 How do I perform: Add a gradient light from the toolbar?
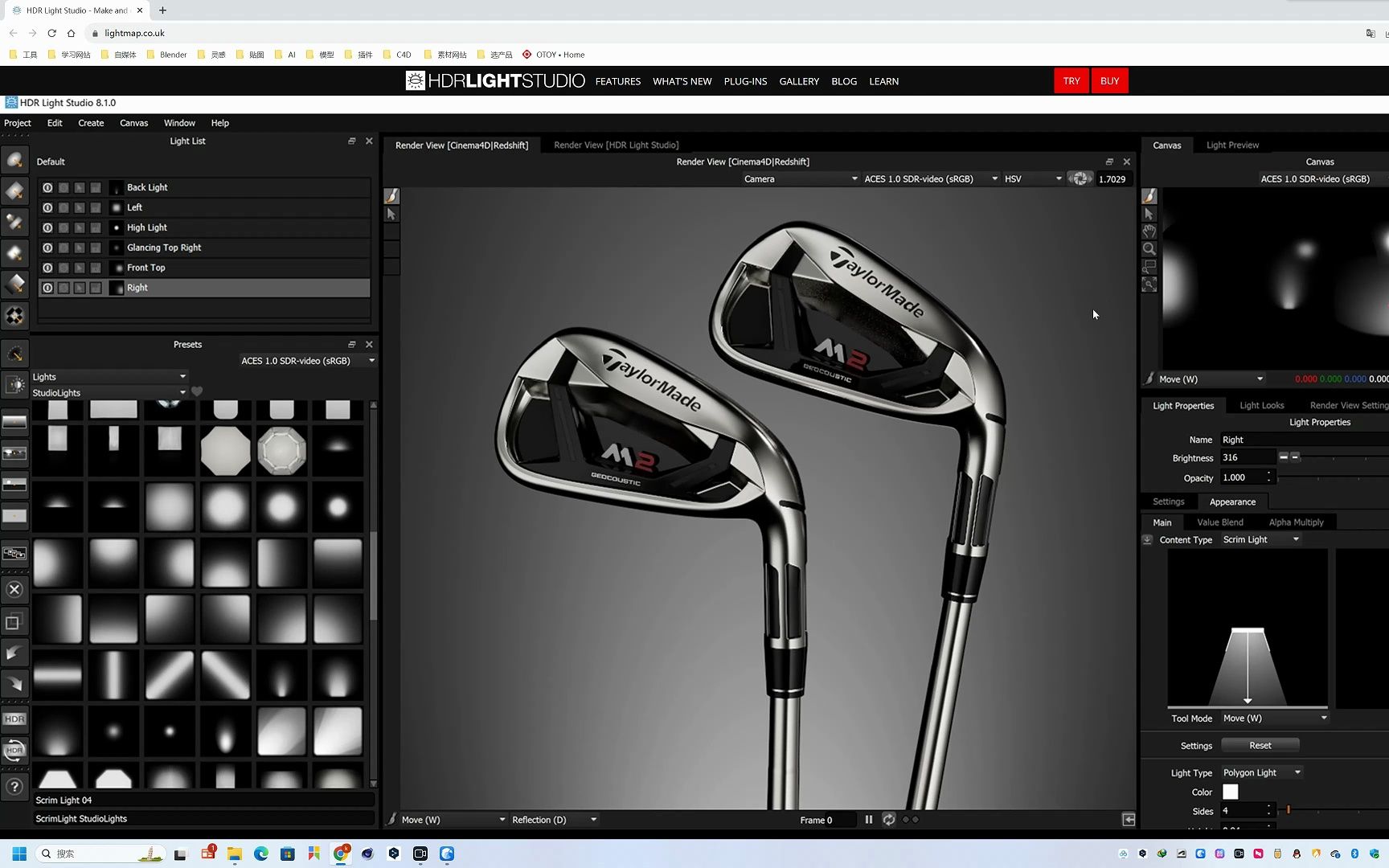[14, 285]
